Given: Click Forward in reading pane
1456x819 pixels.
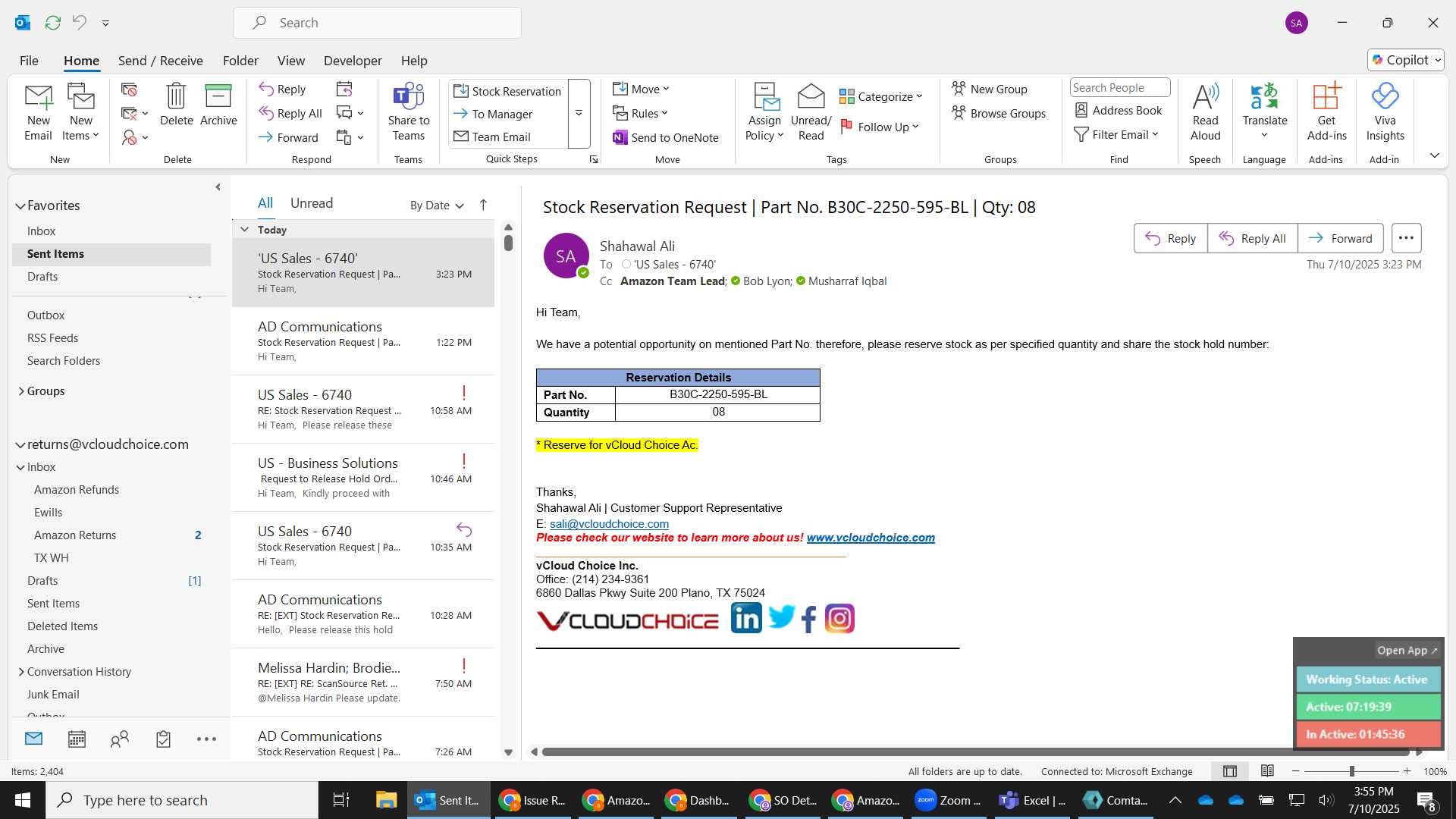Looking at the screenshot, I should click(1341, 238).
